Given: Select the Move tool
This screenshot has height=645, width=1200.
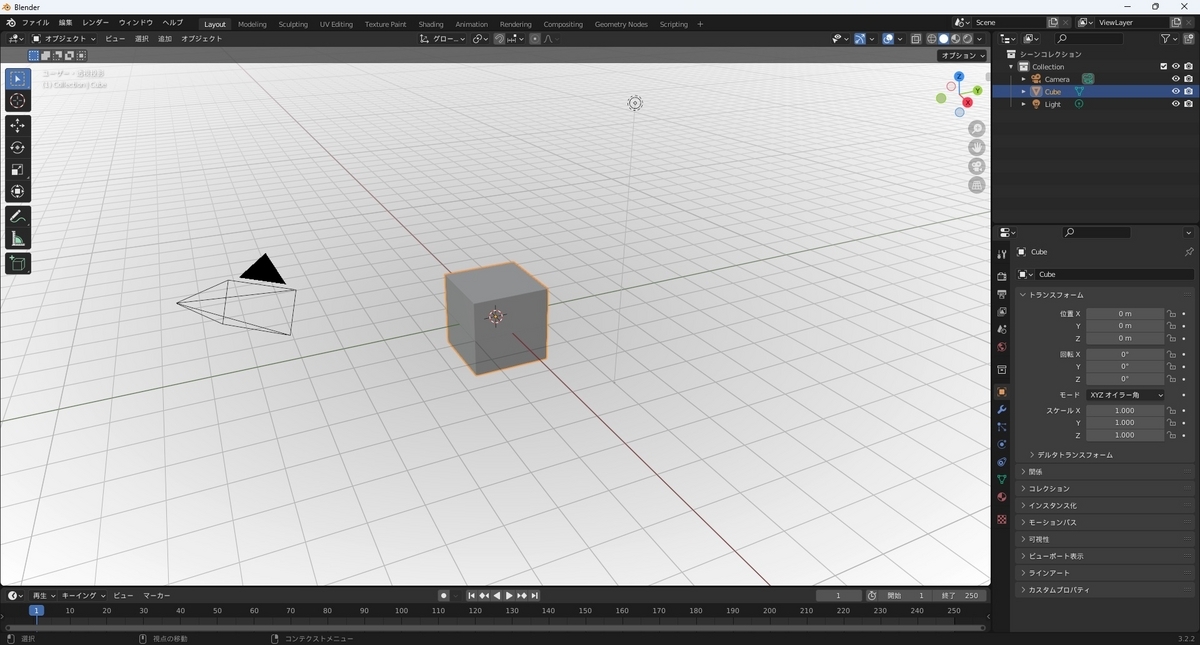Looking at the screenshot, I should (18, 126).
